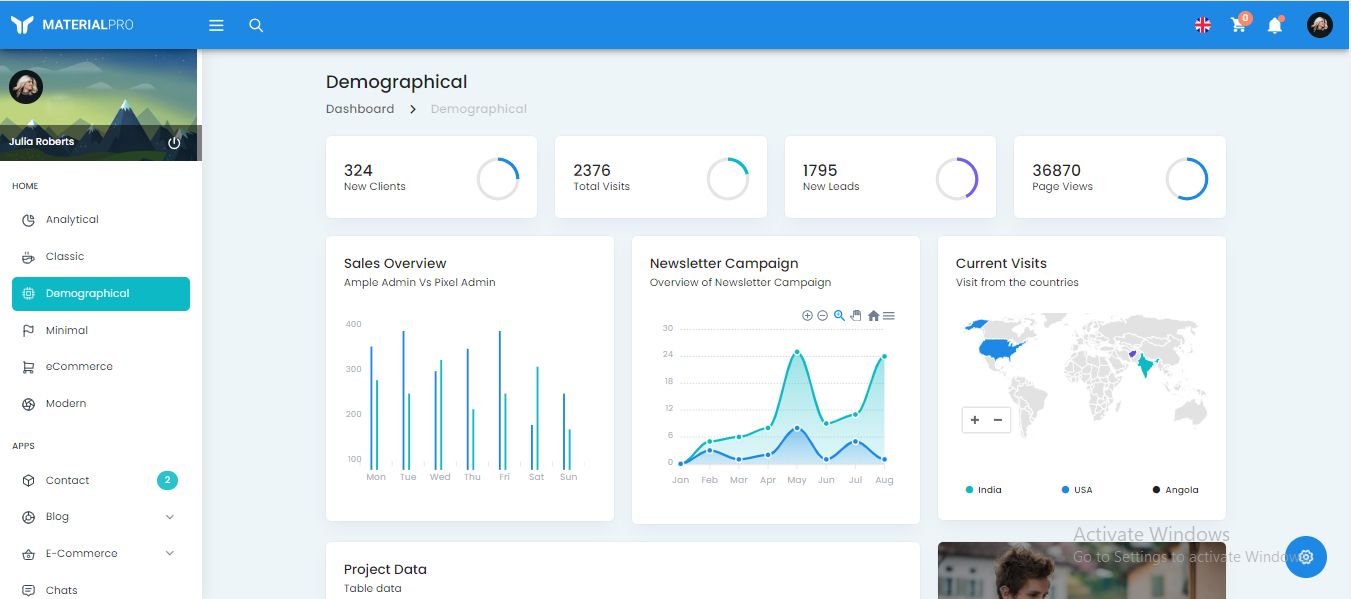Screen dimensions: 1351x599
Task: Click the power logout icon beside Julia Roberts
Action: click(174, 142)
